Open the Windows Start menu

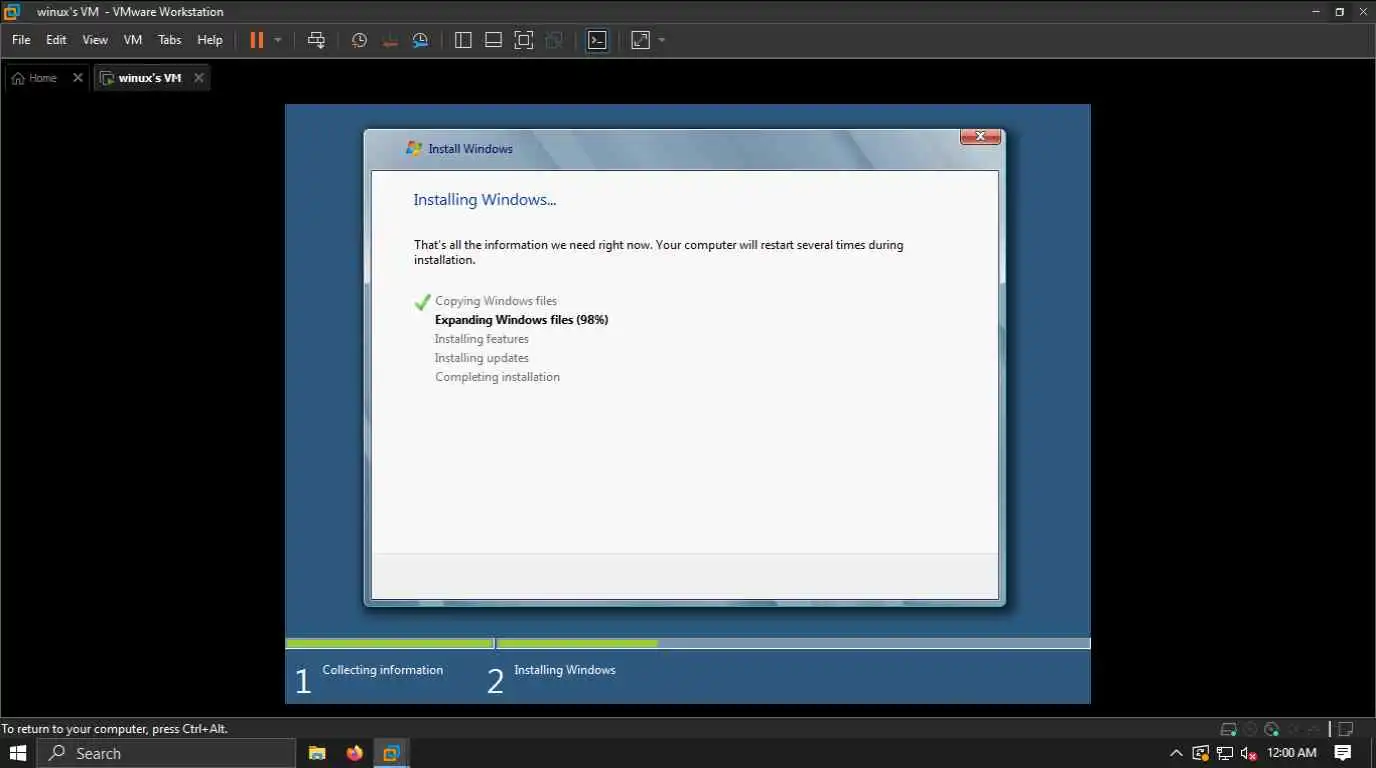point(18,753)
